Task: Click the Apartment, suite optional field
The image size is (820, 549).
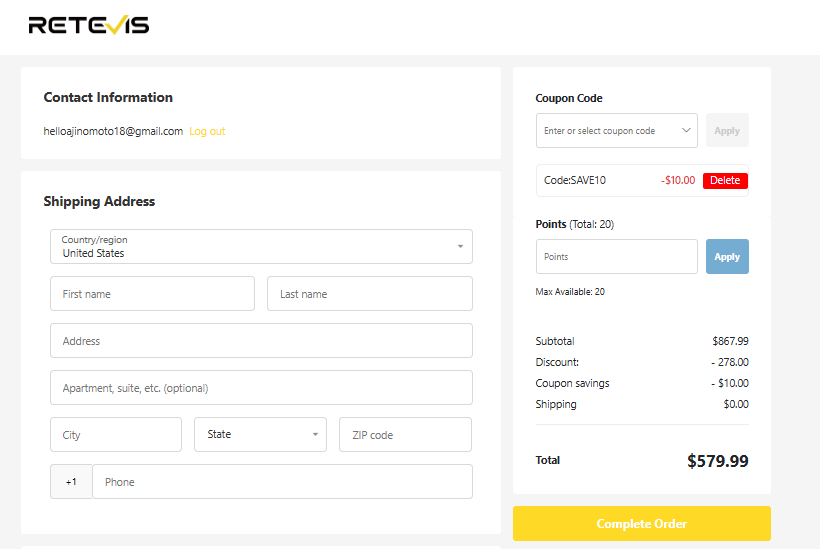Action: (261, 388)
